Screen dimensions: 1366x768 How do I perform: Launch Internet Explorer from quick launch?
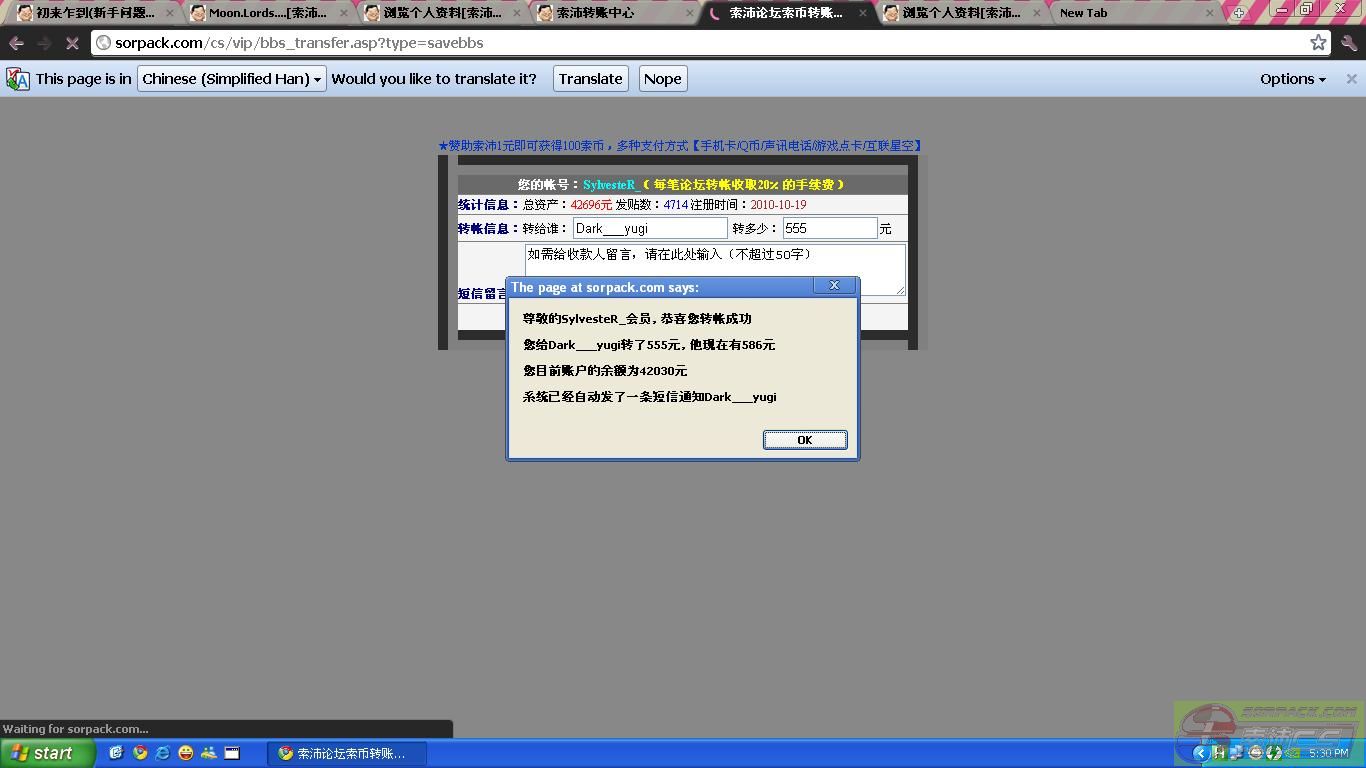(x=162, y=753)
